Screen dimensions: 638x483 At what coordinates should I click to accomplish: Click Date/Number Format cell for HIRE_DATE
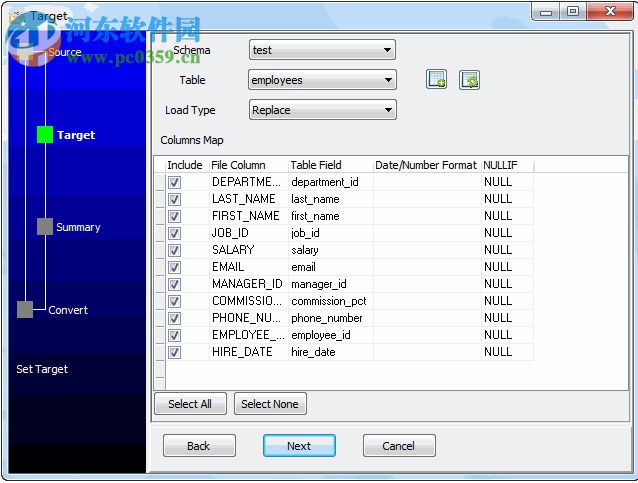coord(427,352)
